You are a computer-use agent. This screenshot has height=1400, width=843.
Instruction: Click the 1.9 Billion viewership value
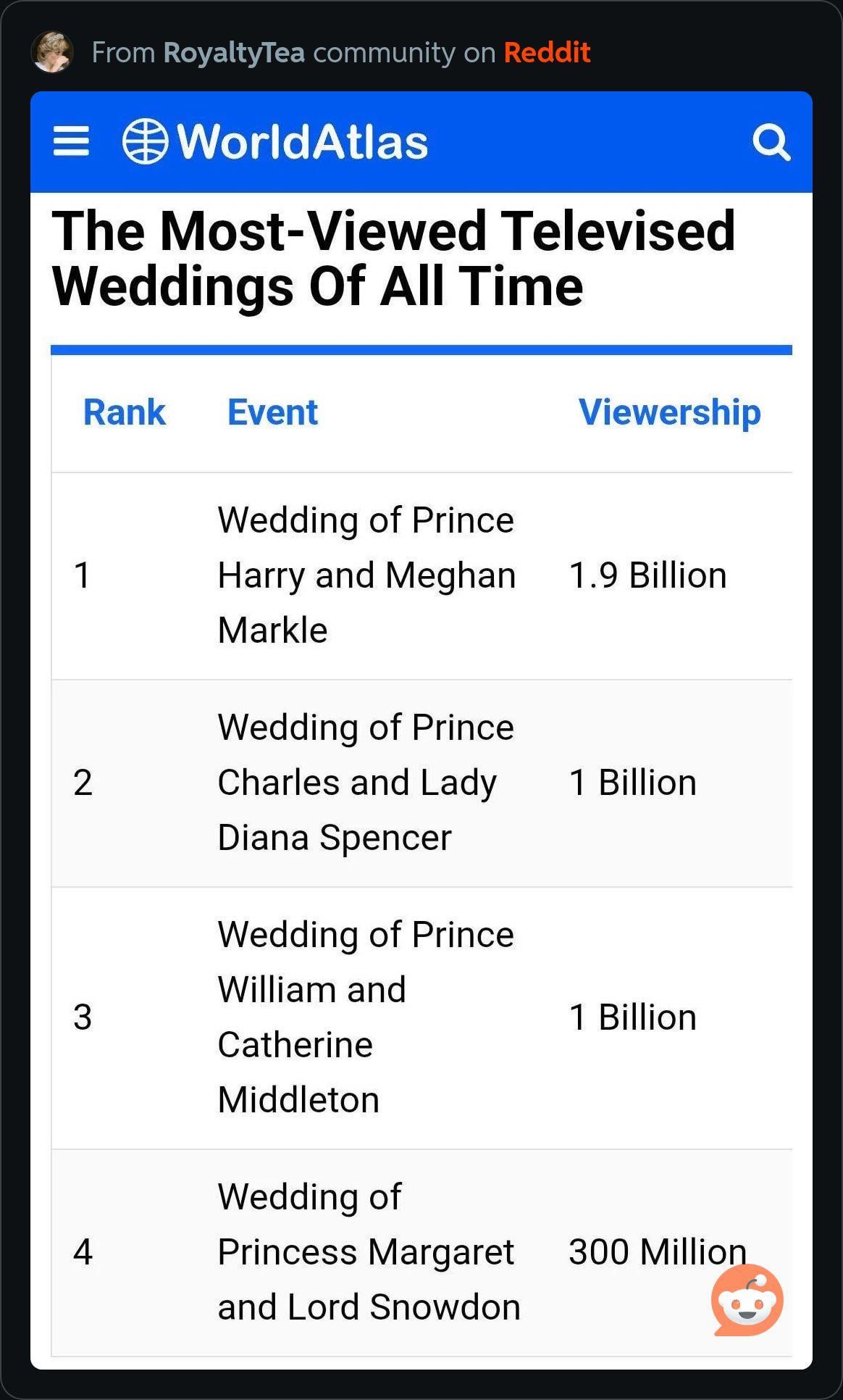click(647, 575)
